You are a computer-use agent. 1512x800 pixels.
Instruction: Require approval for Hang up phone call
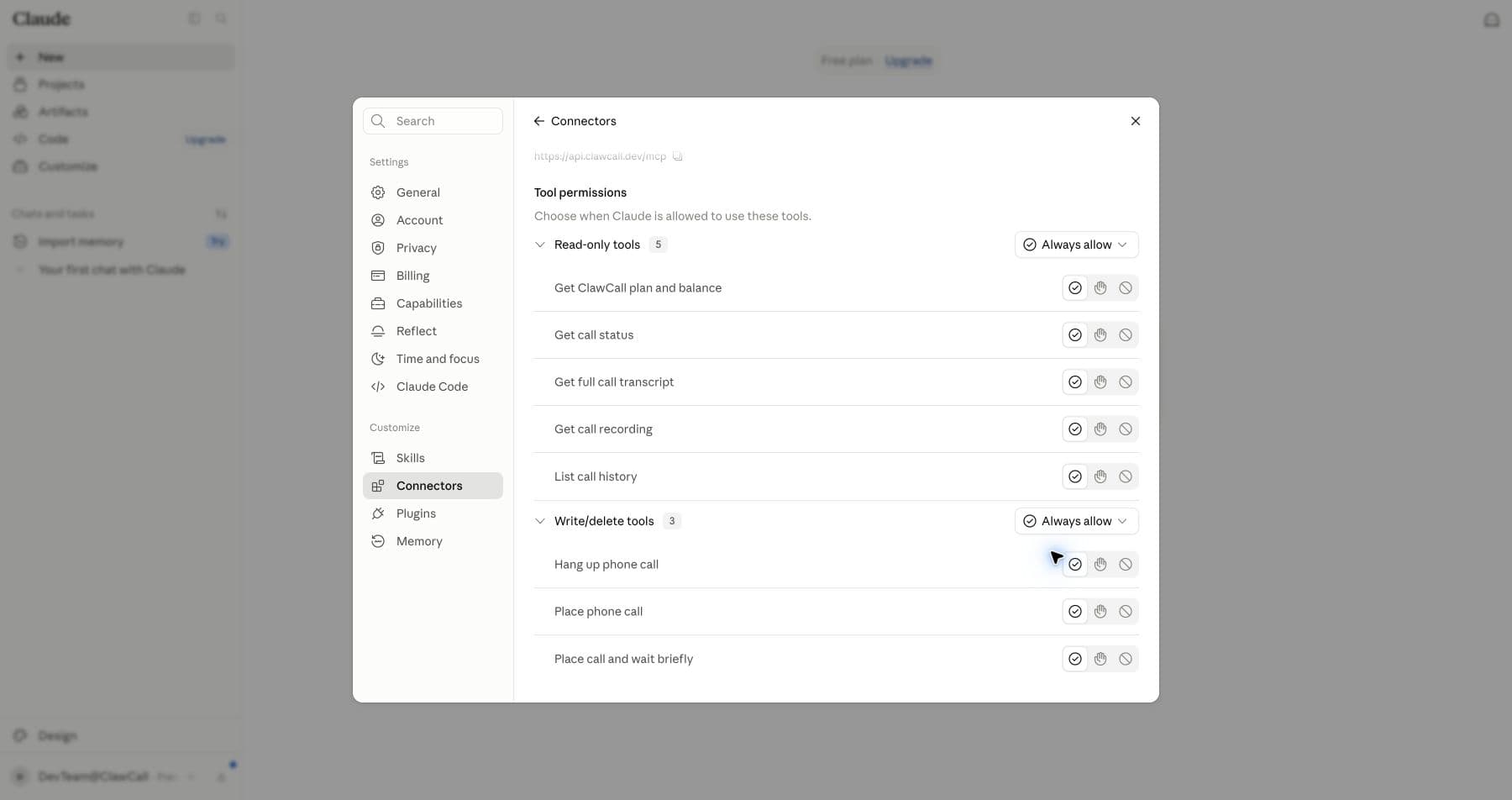pyautogui.click(x=1100, y=565)
